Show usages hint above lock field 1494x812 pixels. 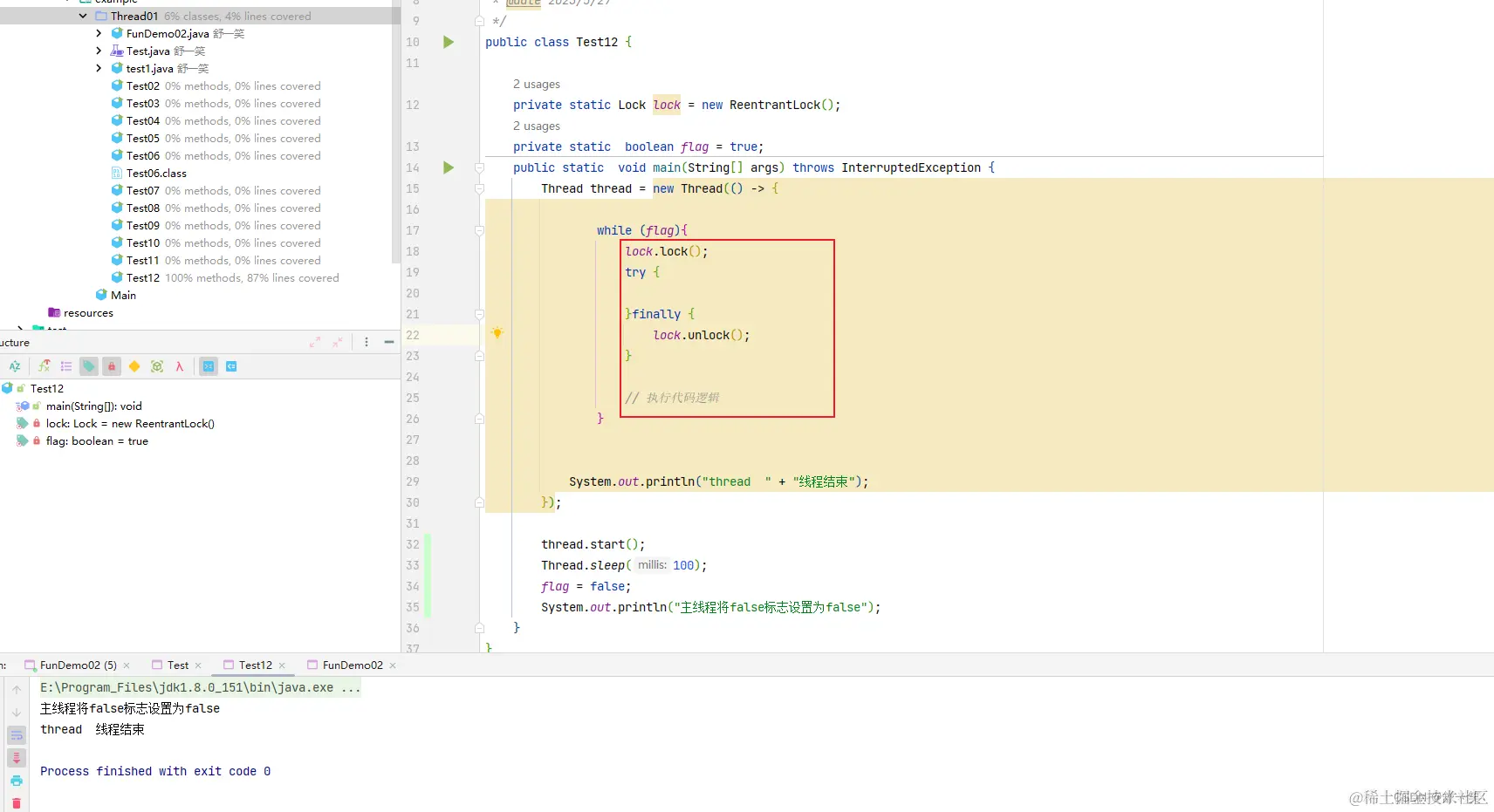[537, 84]
